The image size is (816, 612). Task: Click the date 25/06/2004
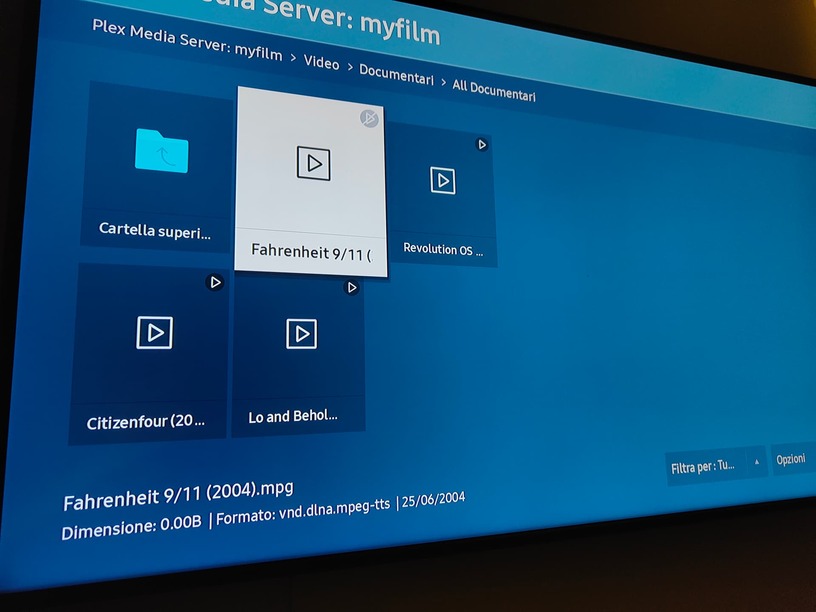point(433,499)
